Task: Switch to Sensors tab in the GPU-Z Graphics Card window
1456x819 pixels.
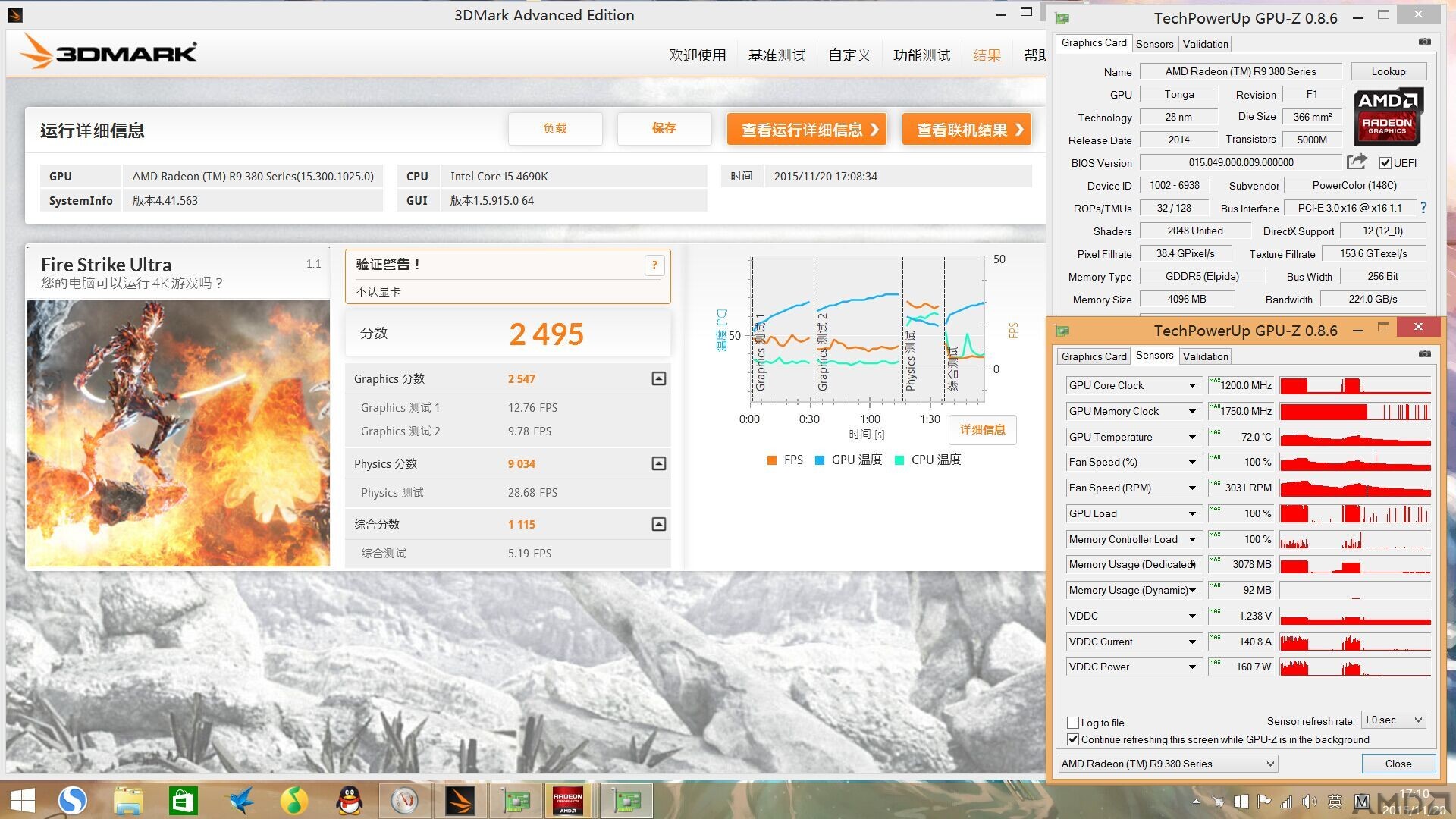Action: [1154, 44]
